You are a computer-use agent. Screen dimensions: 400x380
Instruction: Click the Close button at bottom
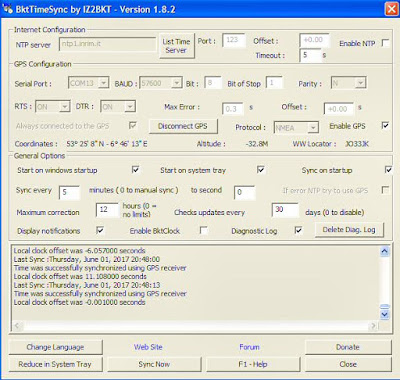[x=348, y=364]
